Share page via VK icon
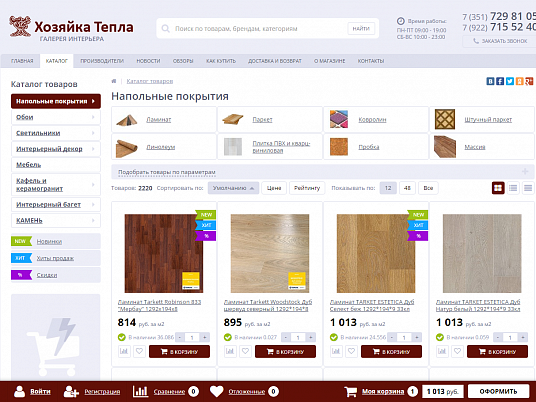 click(490, 81)
